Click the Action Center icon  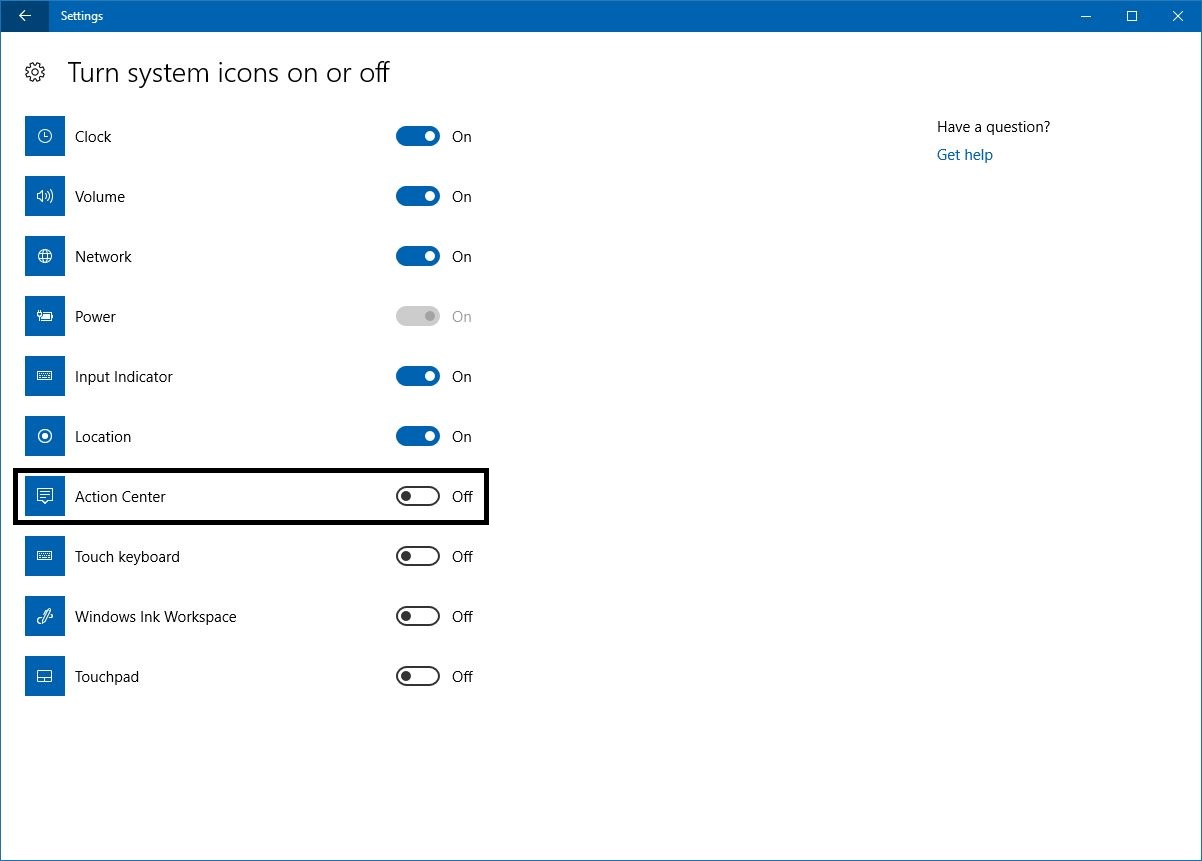(x=44, y=496)
